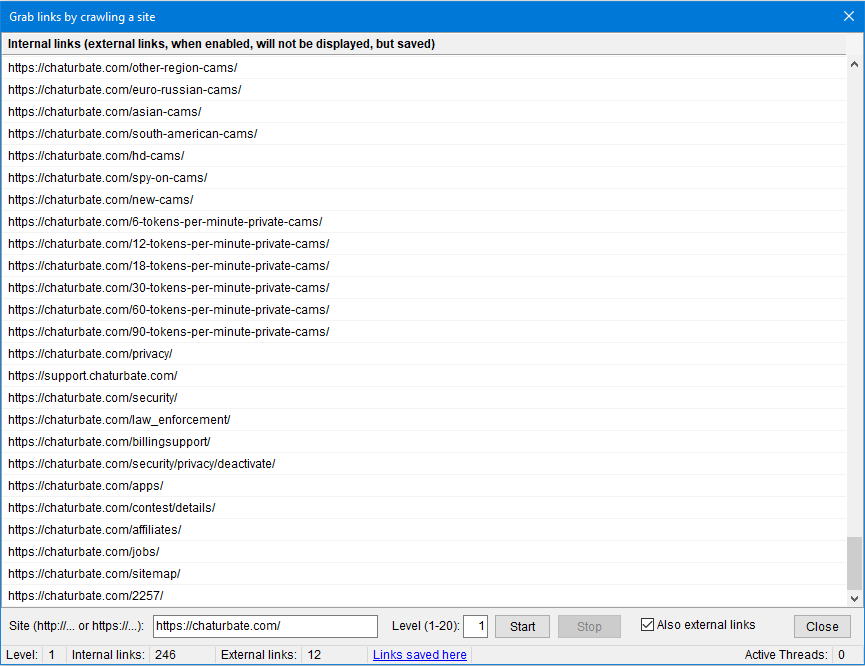Screen dimensions: 865x666
Task: Select the support.chaturbate.com/ link row
Action: click(424, 376)
